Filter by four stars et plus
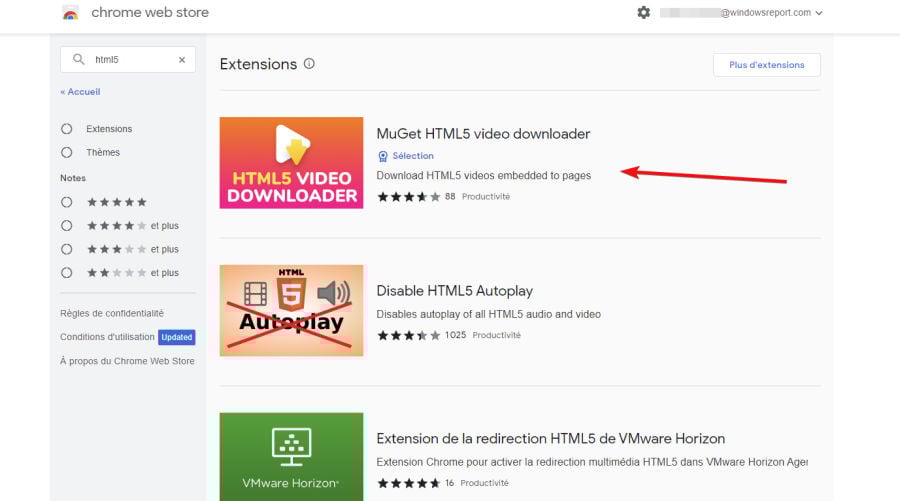 67,226
